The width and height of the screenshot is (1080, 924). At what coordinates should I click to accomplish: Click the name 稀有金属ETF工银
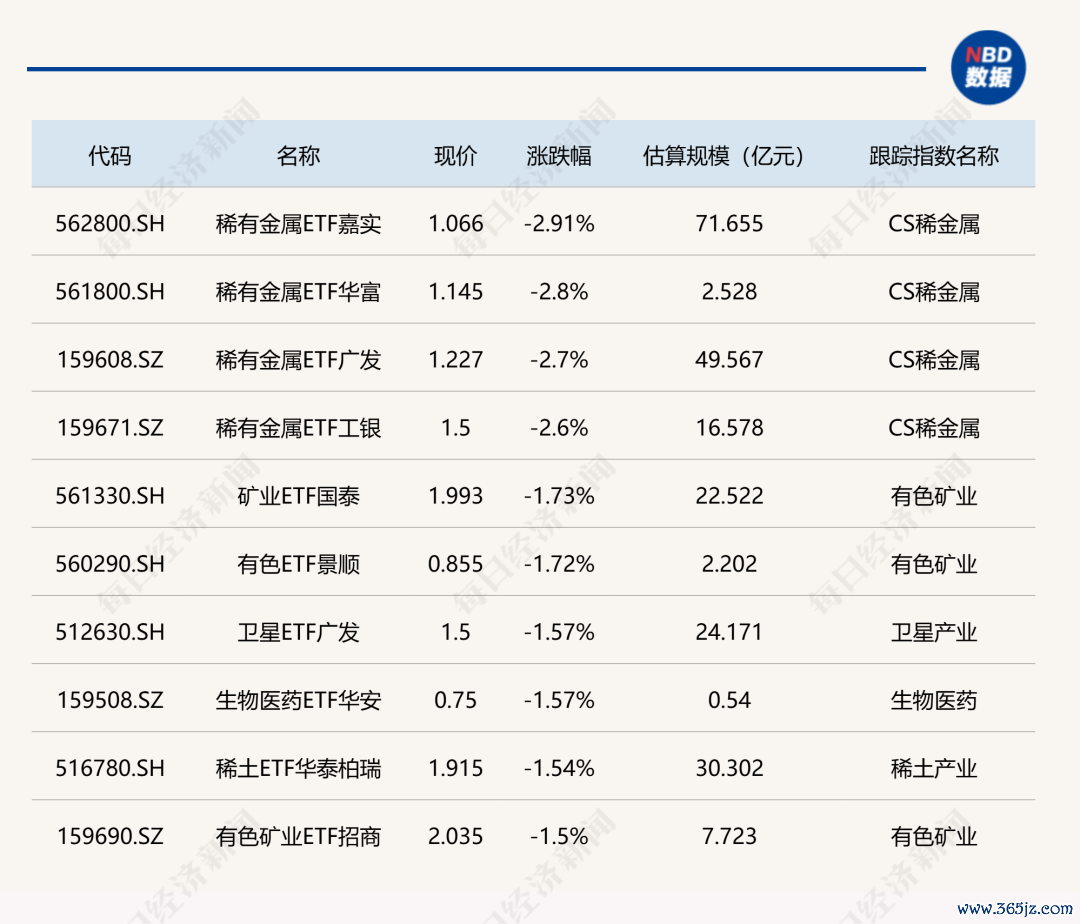coord(298,428)
